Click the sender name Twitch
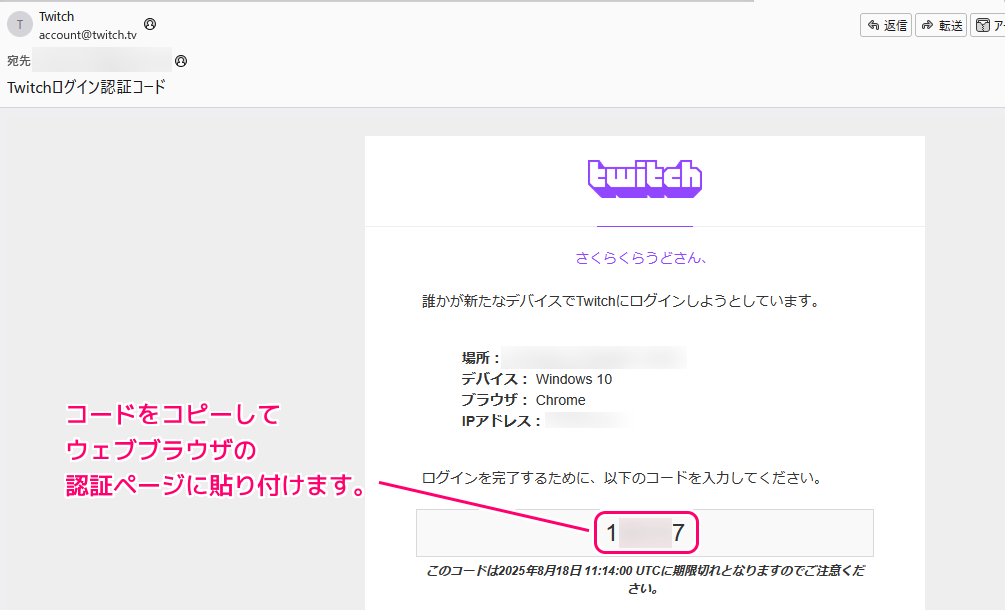This screenshot has height=610, width=1005. 56,17
